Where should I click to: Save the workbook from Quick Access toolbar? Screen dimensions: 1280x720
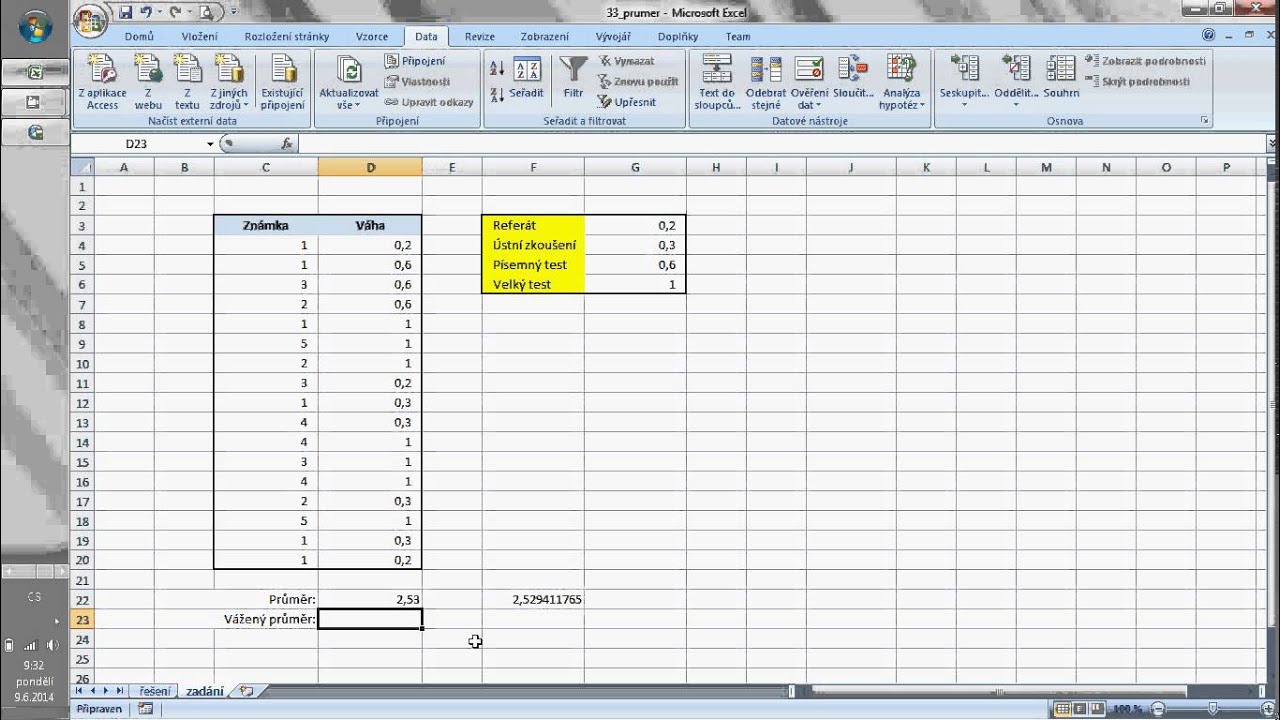pos(126,13)
